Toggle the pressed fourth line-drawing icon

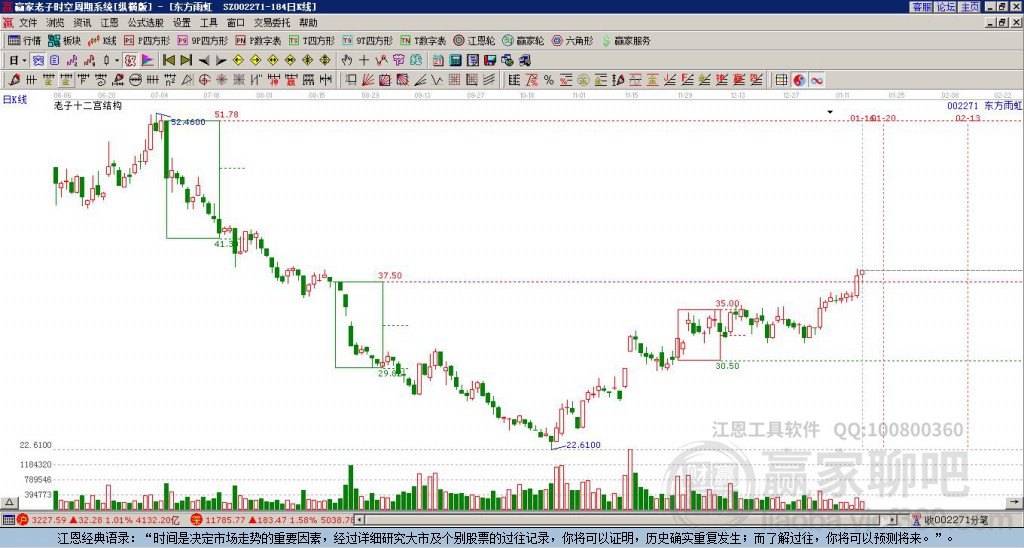pos(67,80)
